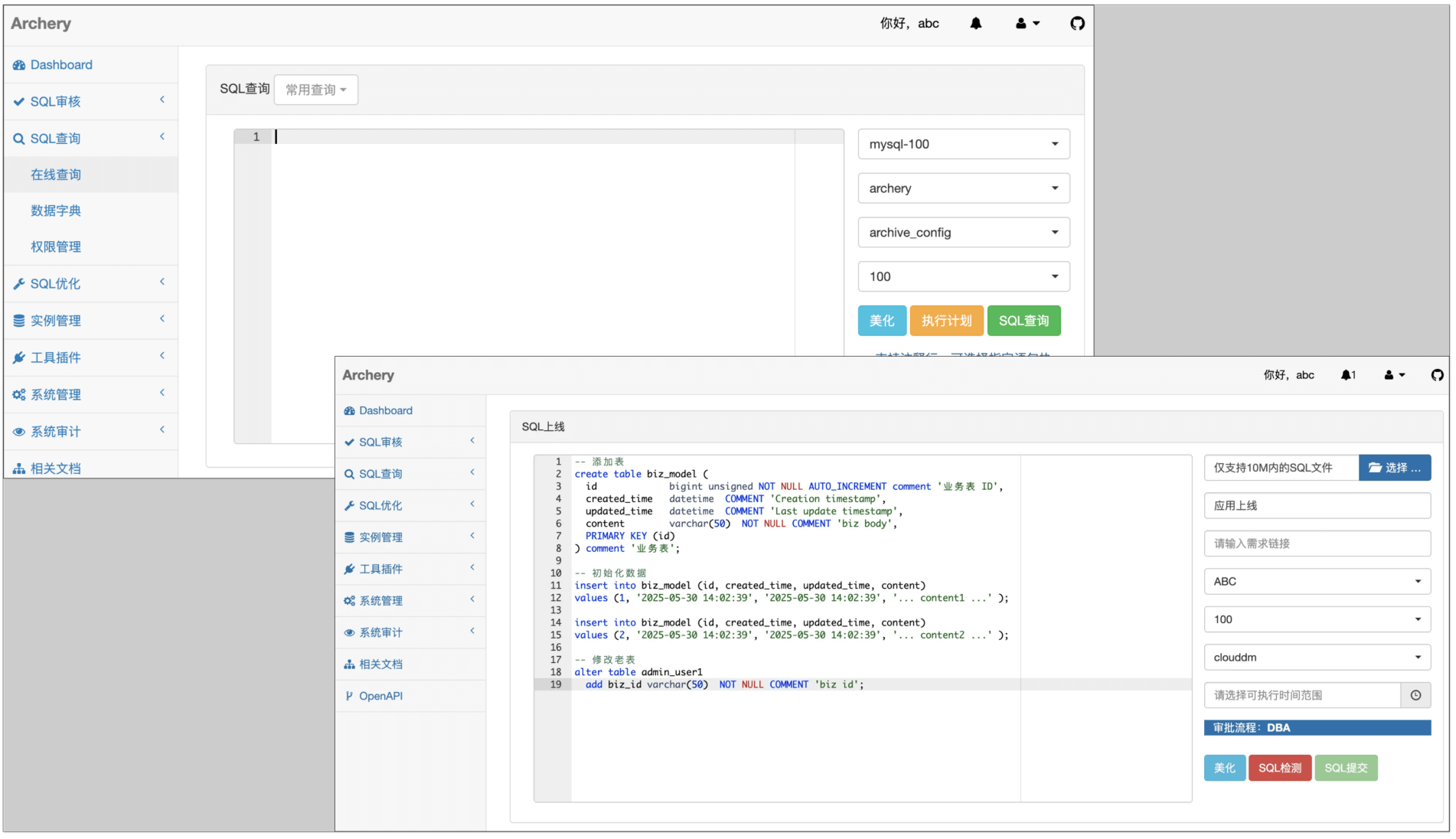Open notifications bell showing 1 alert
This screenshot has width=1456, height=839.
pyautogui.click(x=1347, y=375)
